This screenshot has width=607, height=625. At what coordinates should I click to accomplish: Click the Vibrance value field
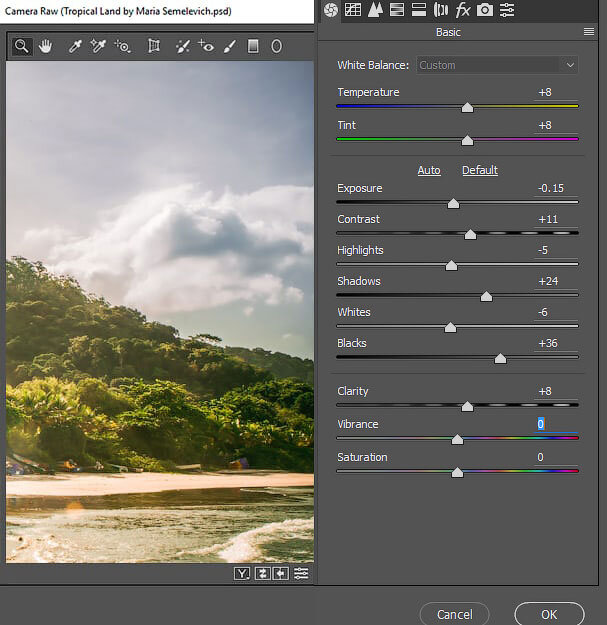pyautogui.click(x=556, y=424)
